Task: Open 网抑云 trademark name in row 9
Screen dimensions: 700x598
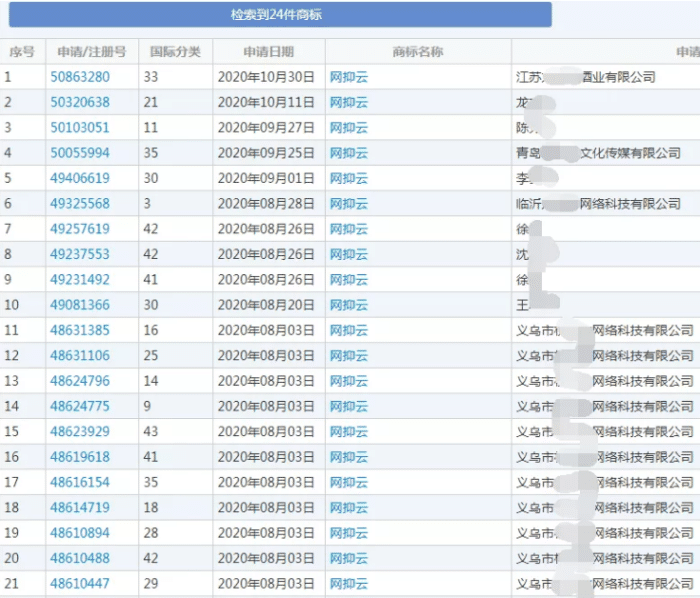Action: (349, 280)
